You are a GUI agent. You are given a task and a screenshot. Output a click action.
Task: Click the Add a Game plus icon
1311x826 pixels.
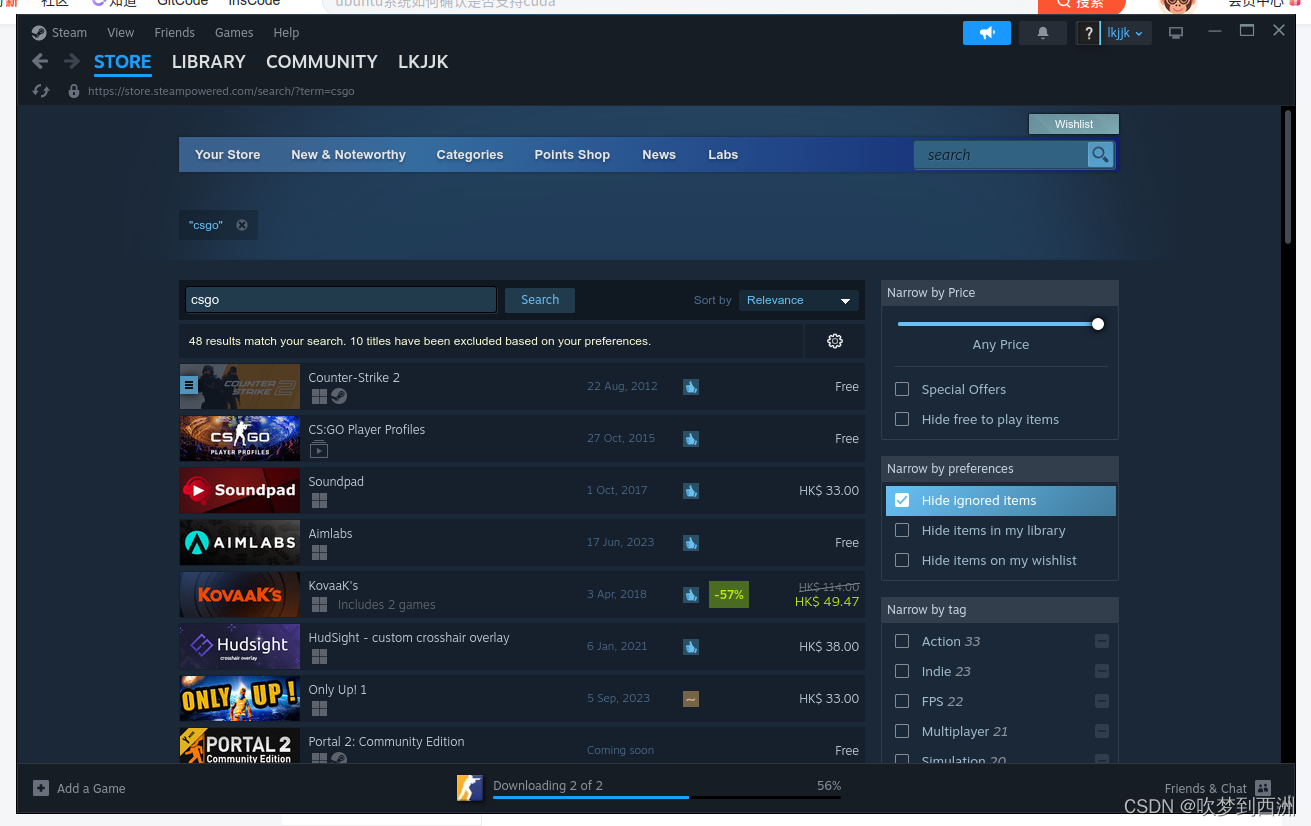point(41,788)
